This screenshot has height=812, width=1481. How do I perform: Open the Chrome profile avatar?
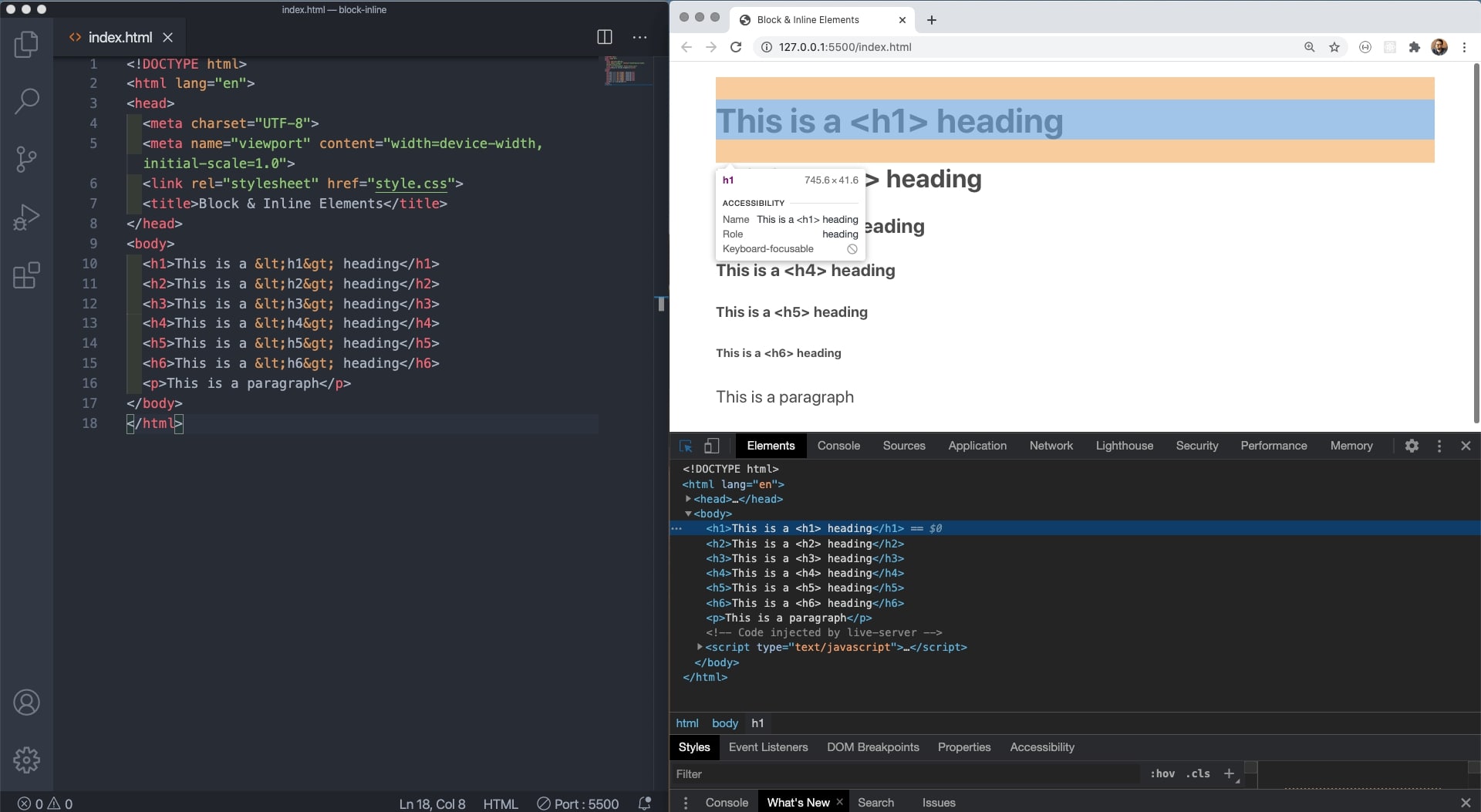tap(1439, 47)
